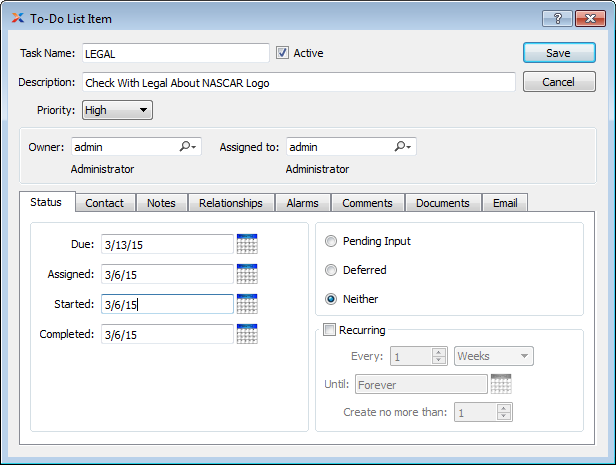Open the Completed date calendar picker
The height and width of the screenshot is (465, 616).
[247, 334]
